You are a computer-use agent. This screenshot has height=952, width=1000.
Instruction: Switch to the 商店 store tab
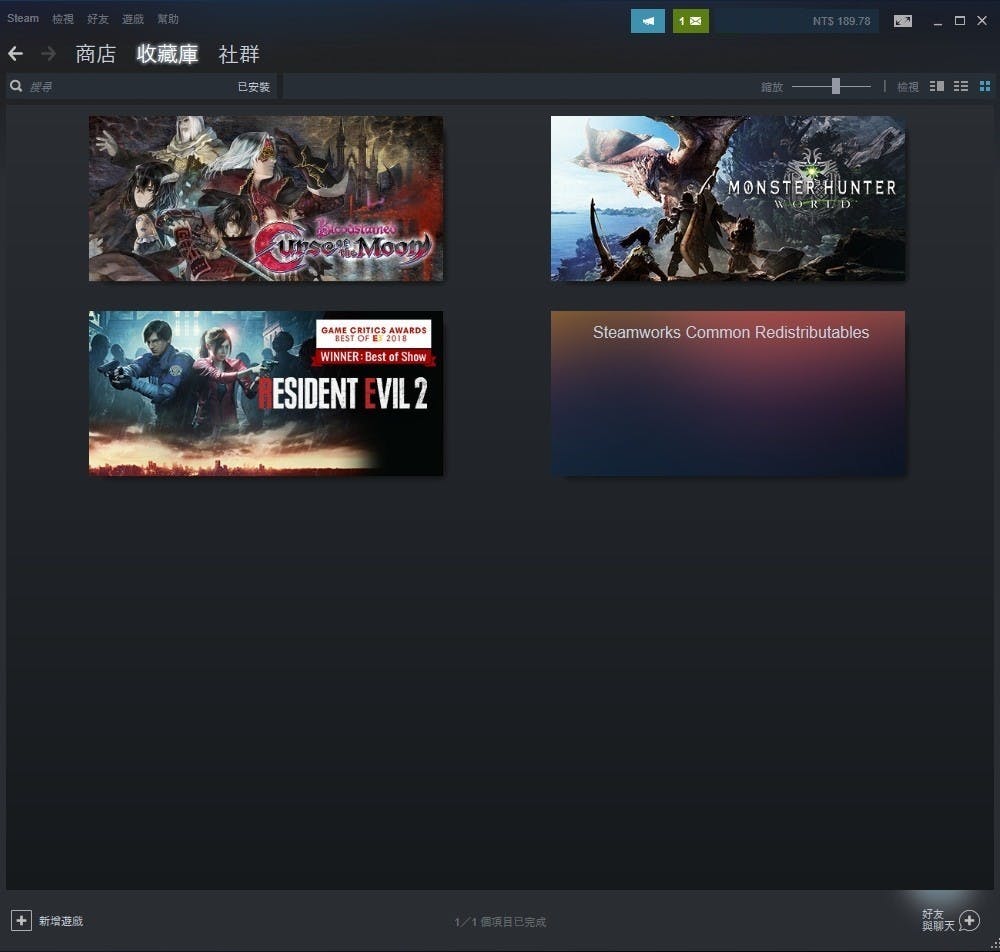[x=96, y=54]
